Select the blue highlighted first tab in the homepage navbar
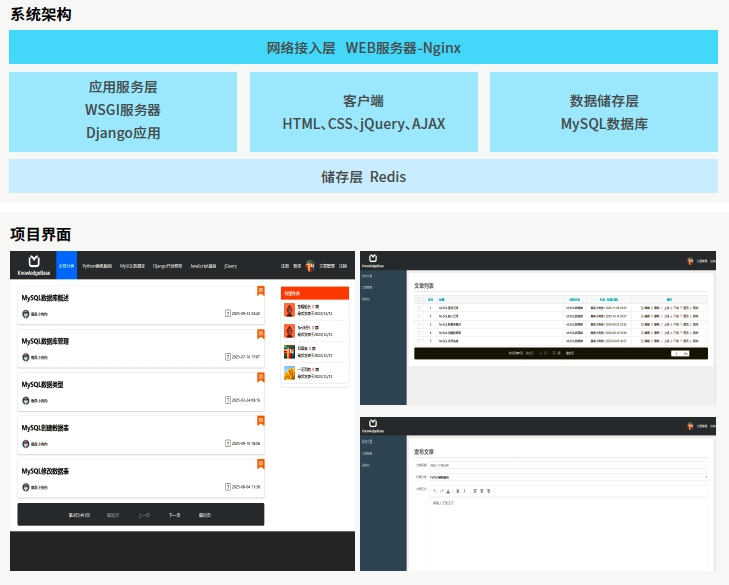729x585 pixels. pos(67,266)
